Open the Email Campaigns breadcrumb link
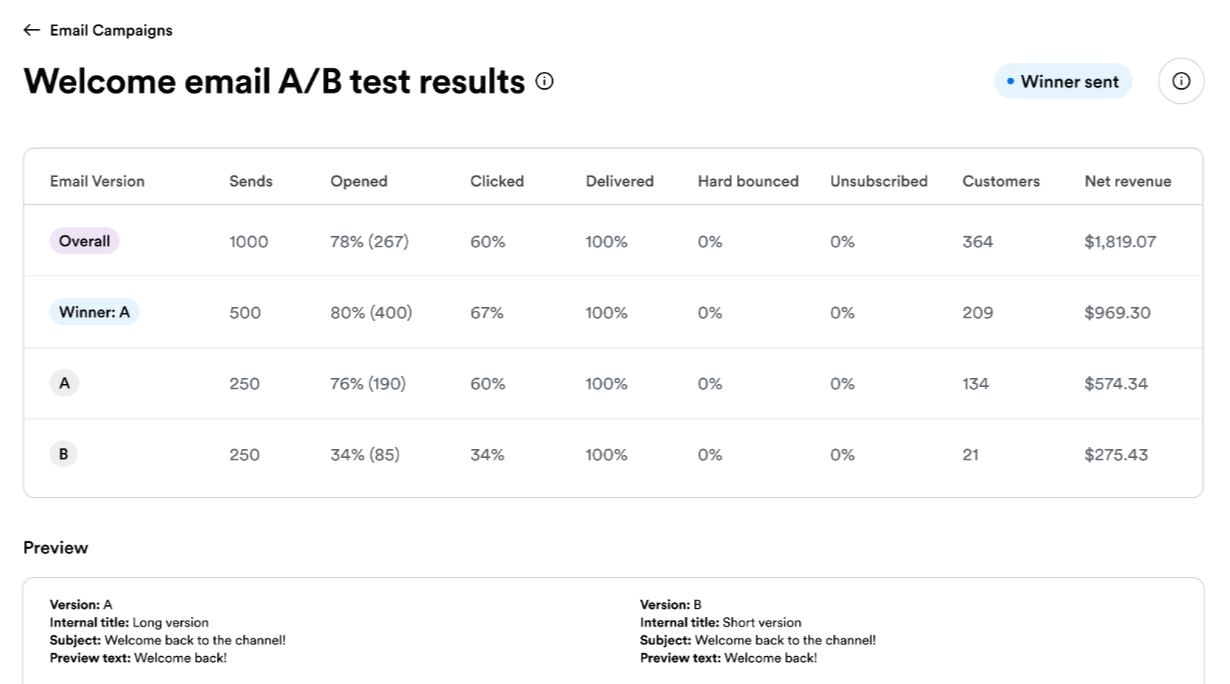 pyautogui.click(x=110, y=30)
